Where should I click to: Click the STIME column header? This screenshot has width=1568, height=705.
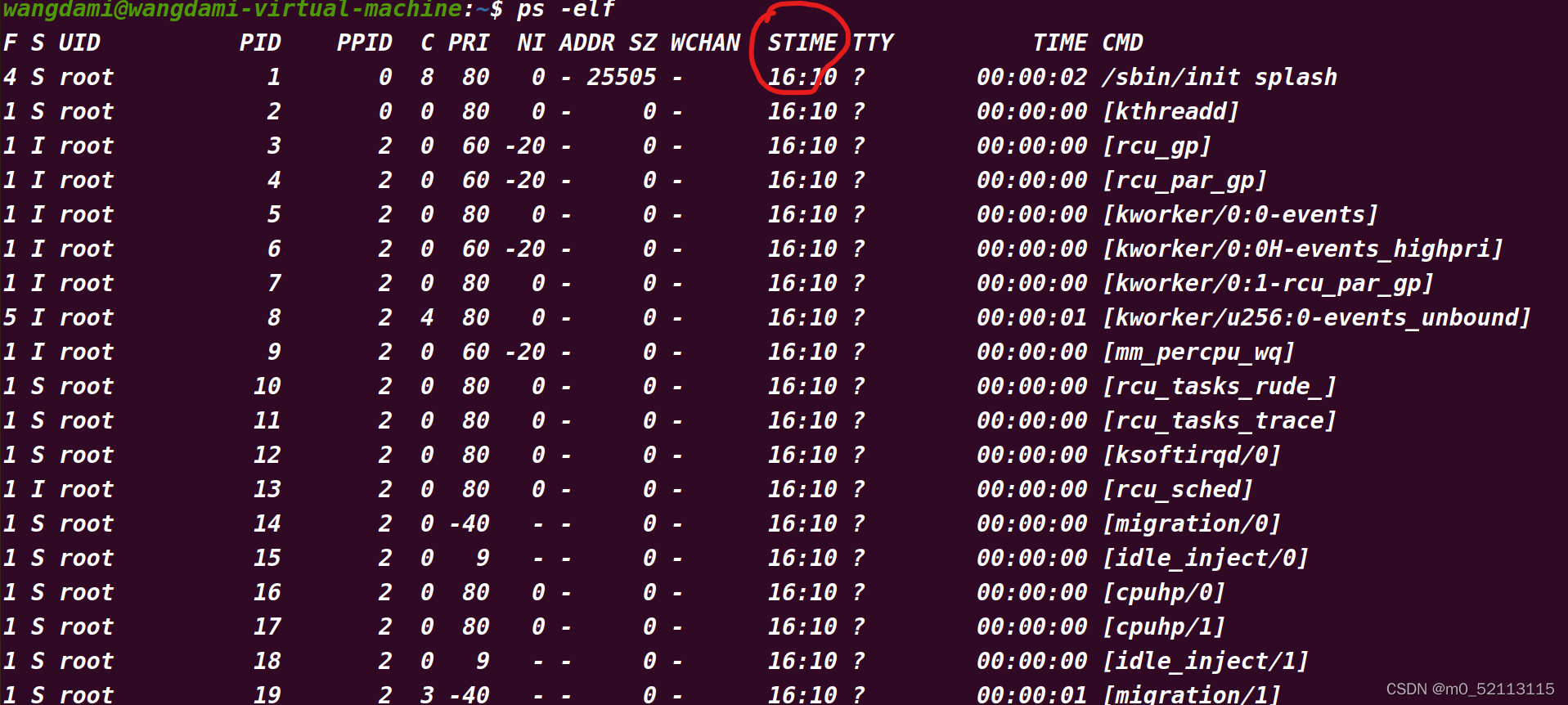click(802, 43)
